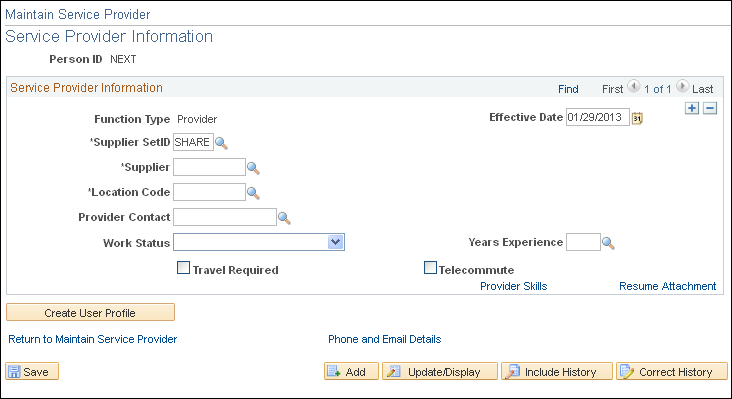
Task: Open Return to Maintain Service Provider link
Action: (x=92, y=339)
